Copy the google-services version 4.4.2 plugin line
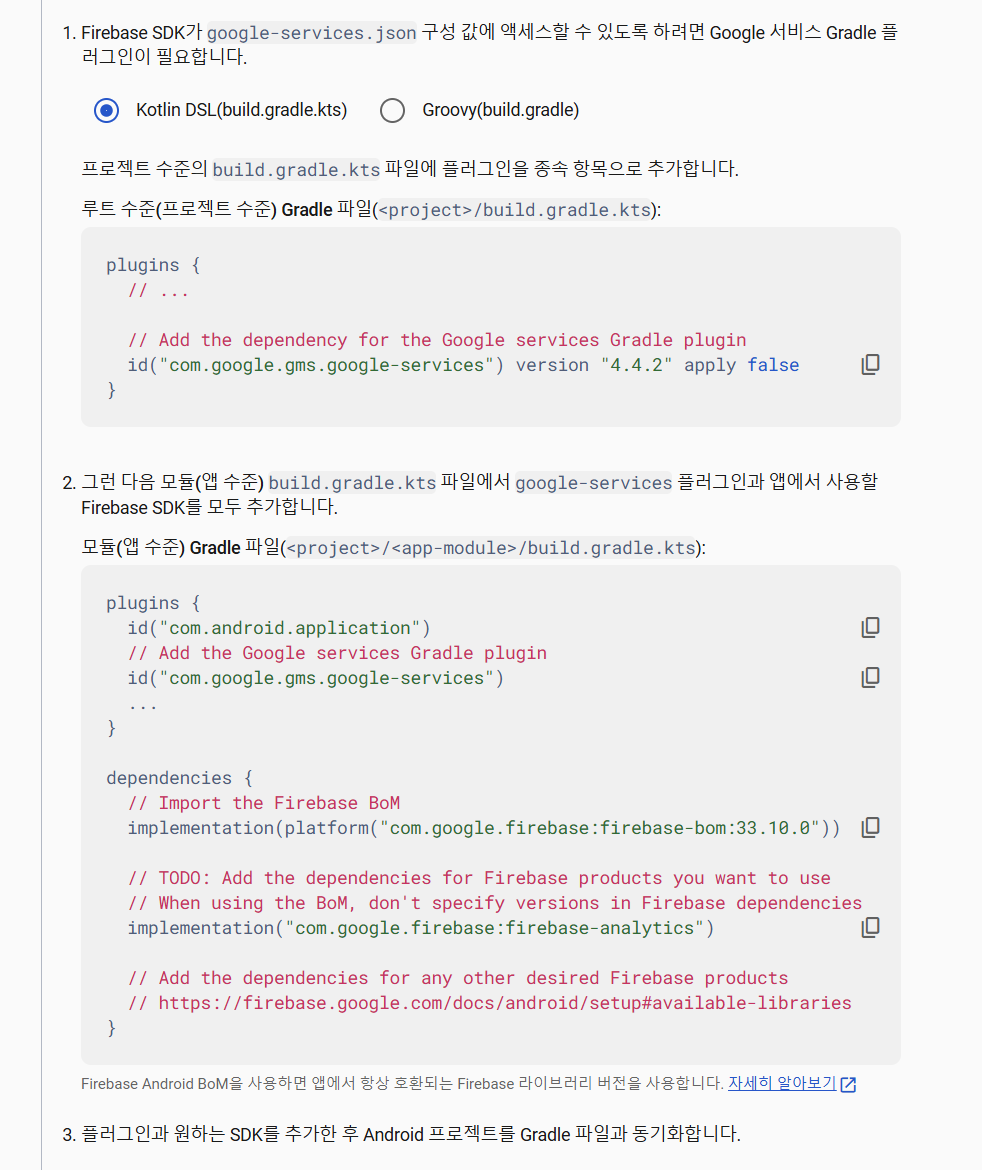 870,364
